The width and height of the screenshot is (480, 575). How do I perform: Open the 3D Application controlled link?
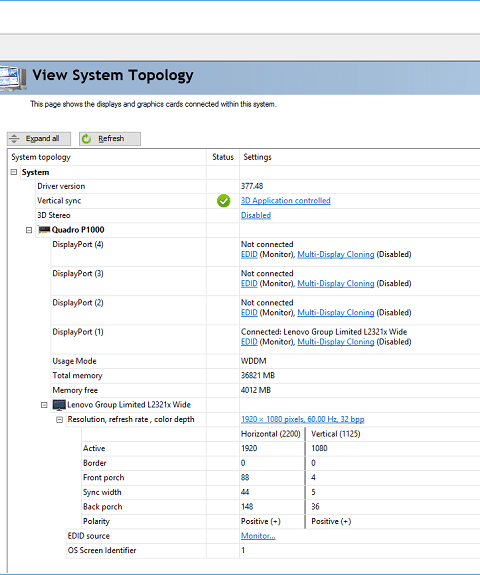pyautogui.click(x=286, y=201)
